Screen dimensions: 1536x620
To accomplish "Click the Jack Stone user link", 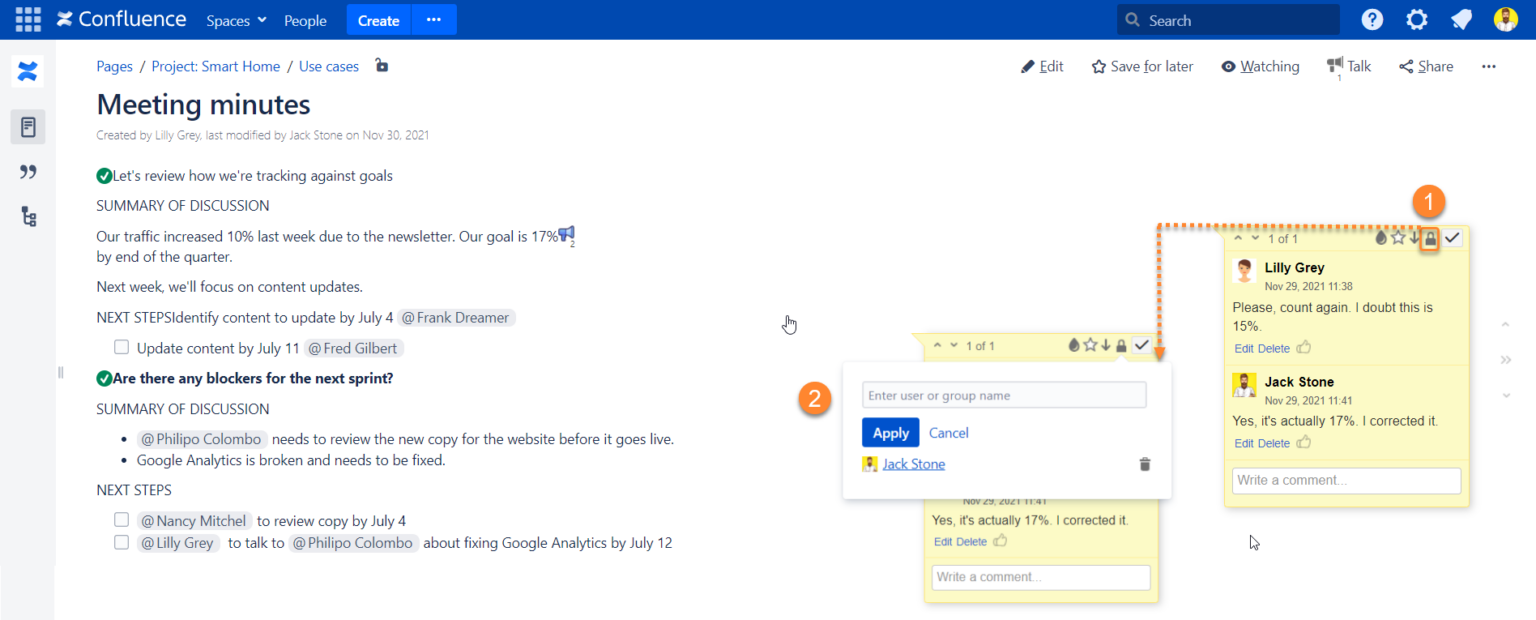I will [912, 463].
